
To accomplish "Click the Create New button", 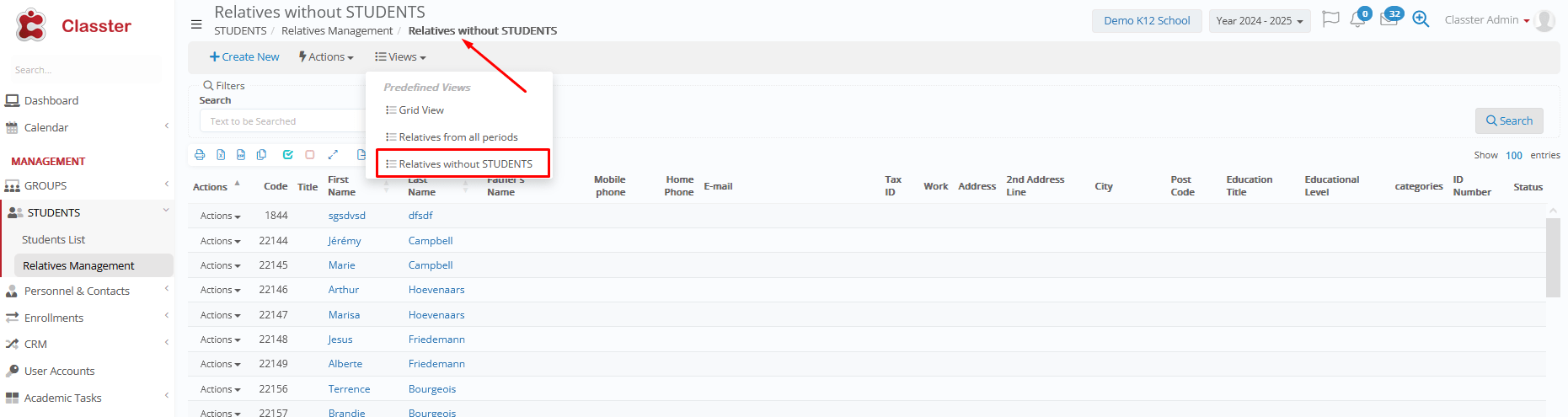I will [x=244, y=57].
